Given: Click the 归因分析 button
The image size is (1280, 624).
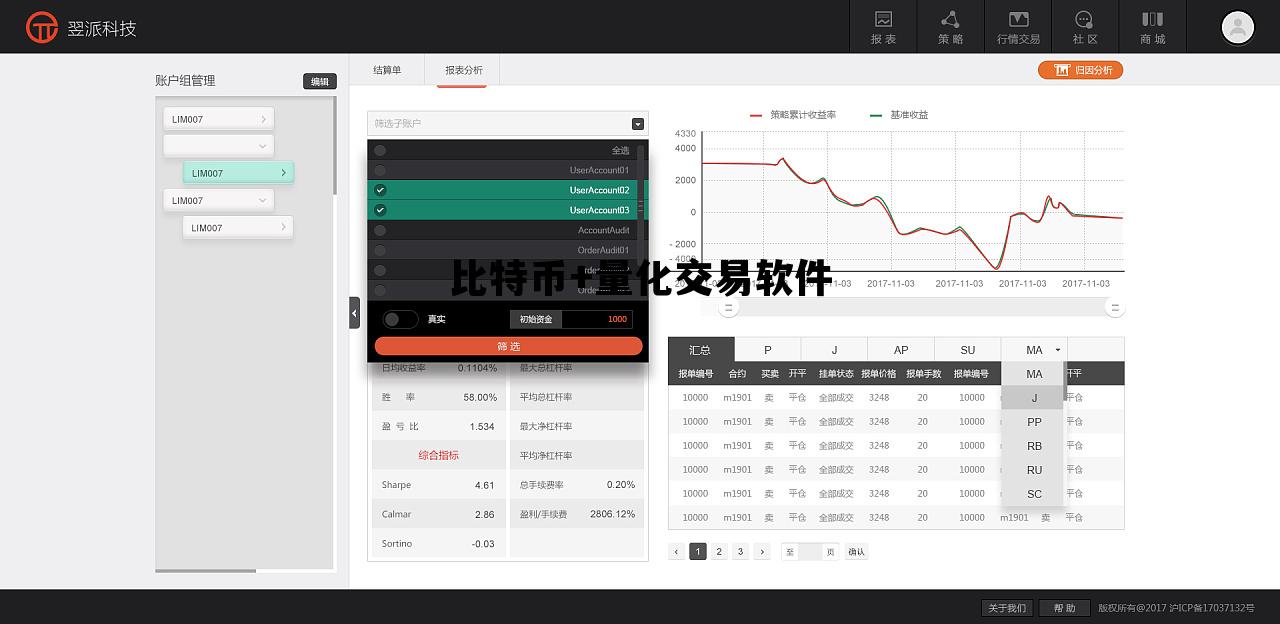Looking at the screenshot, I should [x=1081, y=70].
